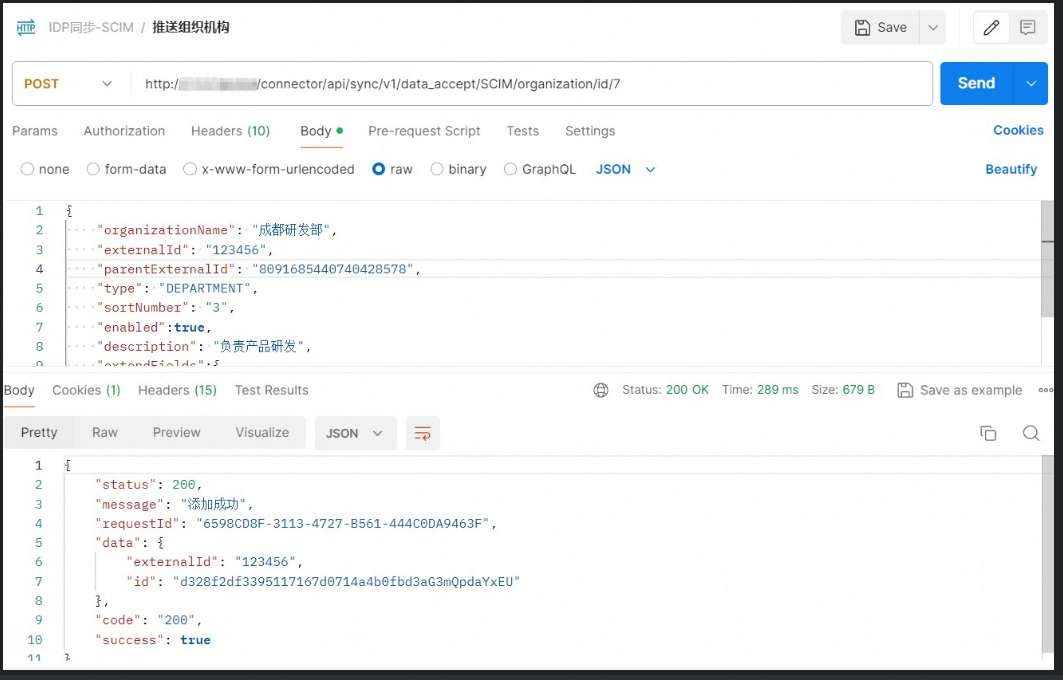This screenshot has width=1063, height=680.
Task: Select the form-data radio button
Action: (x=93, y=169)
